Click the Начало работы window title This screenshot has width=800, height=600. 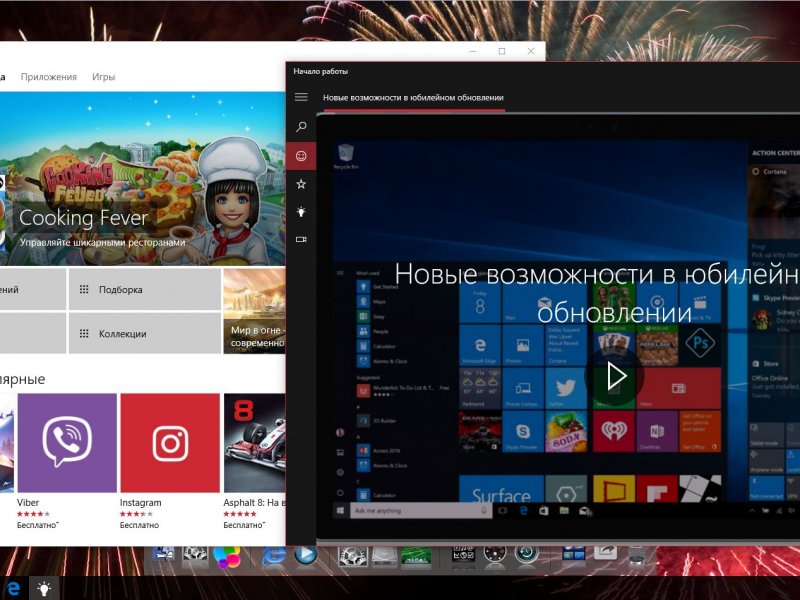(x=320, y=71)
